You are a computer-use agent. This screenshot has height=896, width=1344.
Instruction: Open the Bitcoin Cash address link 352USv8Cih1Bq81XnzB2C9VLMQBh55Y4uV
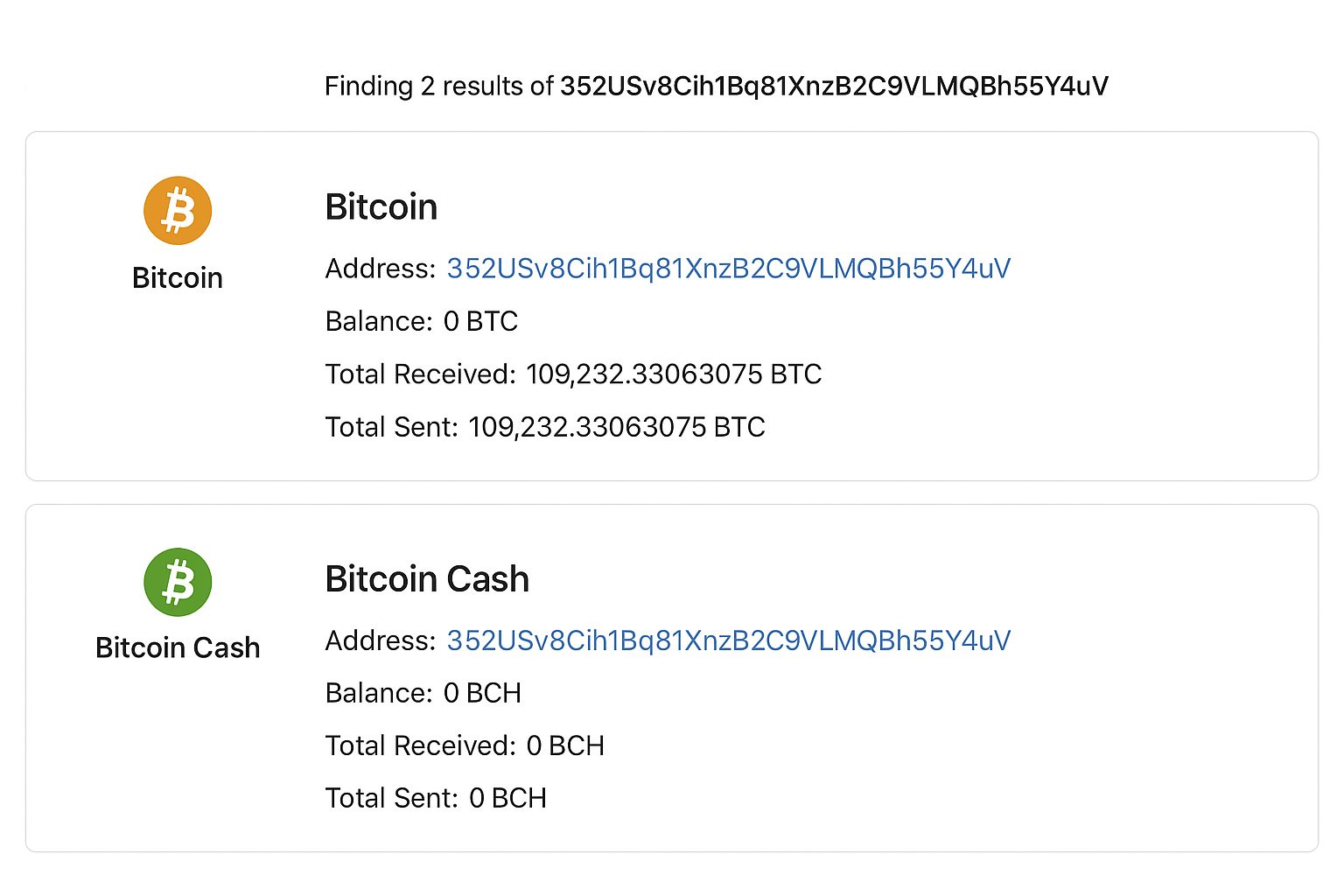coord(727,640)
